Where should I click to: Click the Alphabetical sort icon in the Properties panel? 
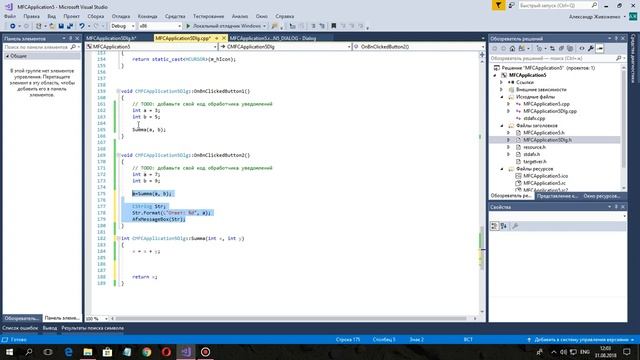504,226
